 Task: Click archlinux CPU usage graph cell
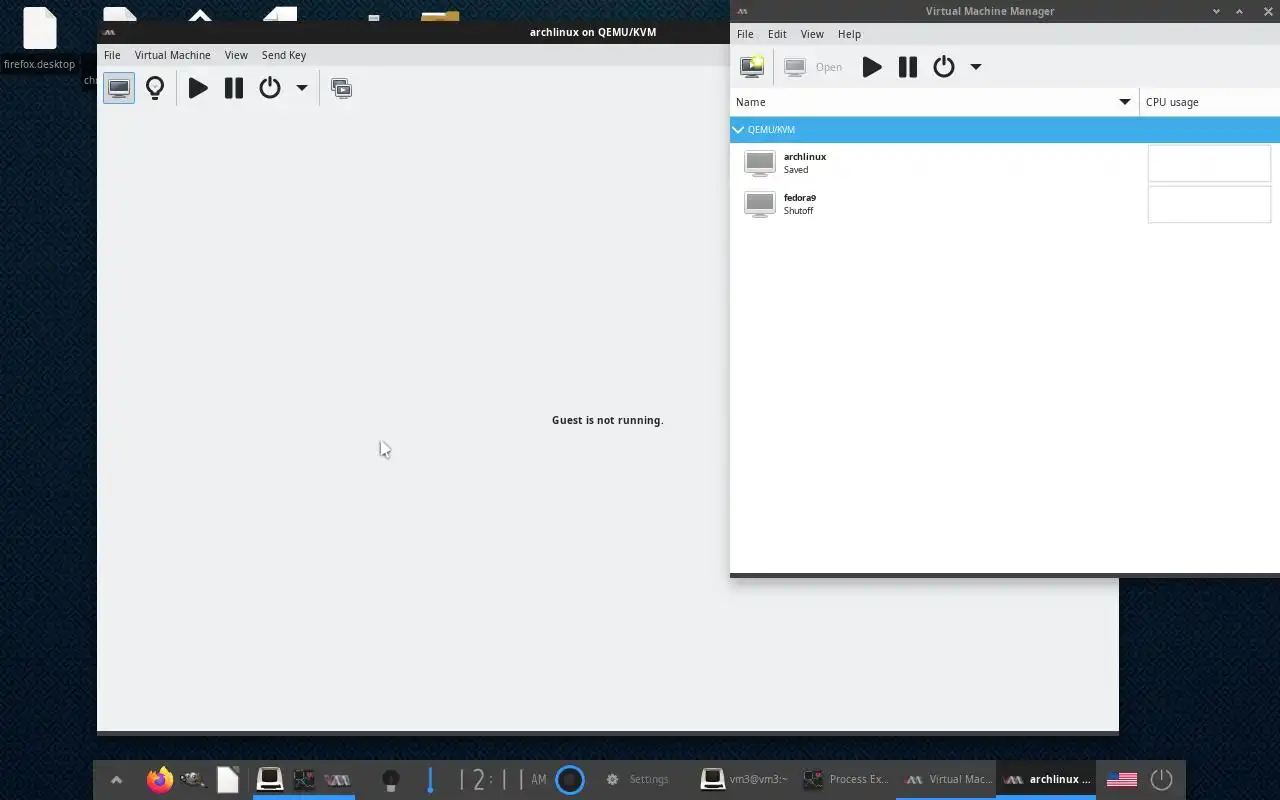point(1209,163)
